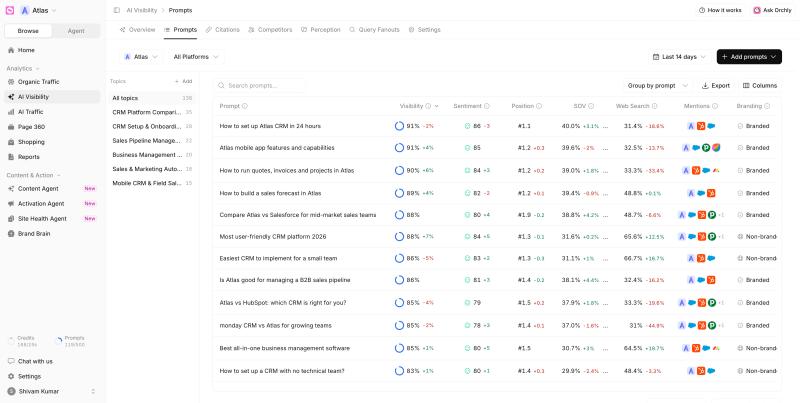Click the AI Visibility sparkle icon

tap(11, 97)
